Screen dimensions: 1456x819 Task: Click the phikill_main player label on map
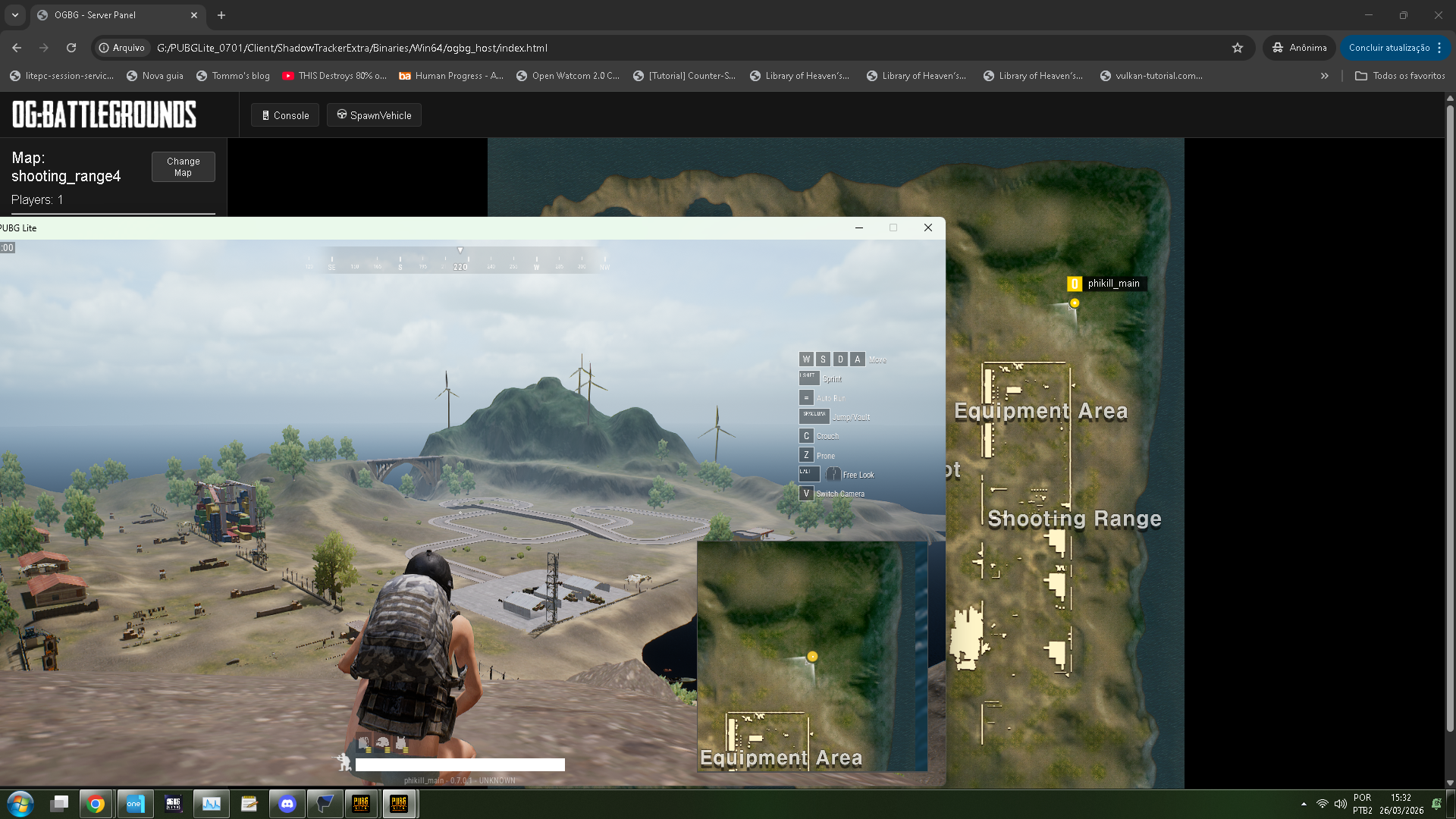point(1106,284)
